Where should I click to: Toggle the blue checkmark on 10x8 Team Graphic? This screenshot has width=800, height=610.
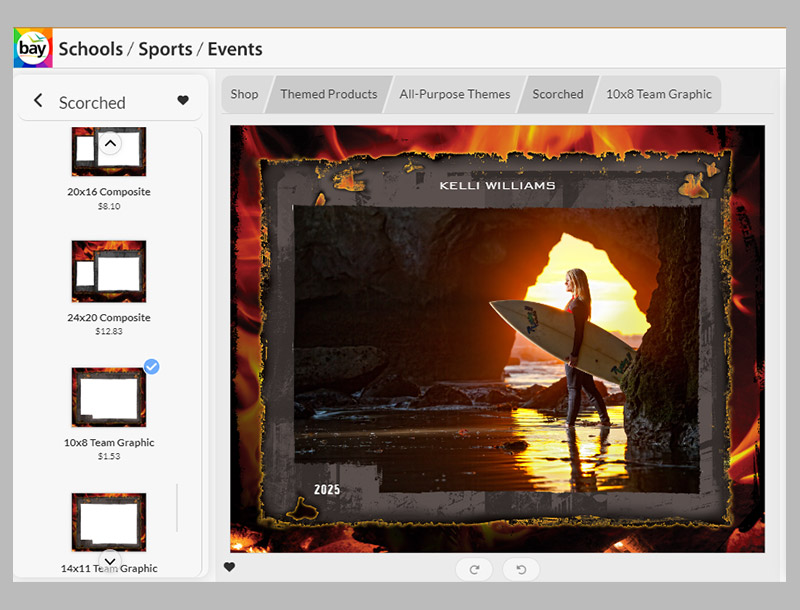[151, 367]
